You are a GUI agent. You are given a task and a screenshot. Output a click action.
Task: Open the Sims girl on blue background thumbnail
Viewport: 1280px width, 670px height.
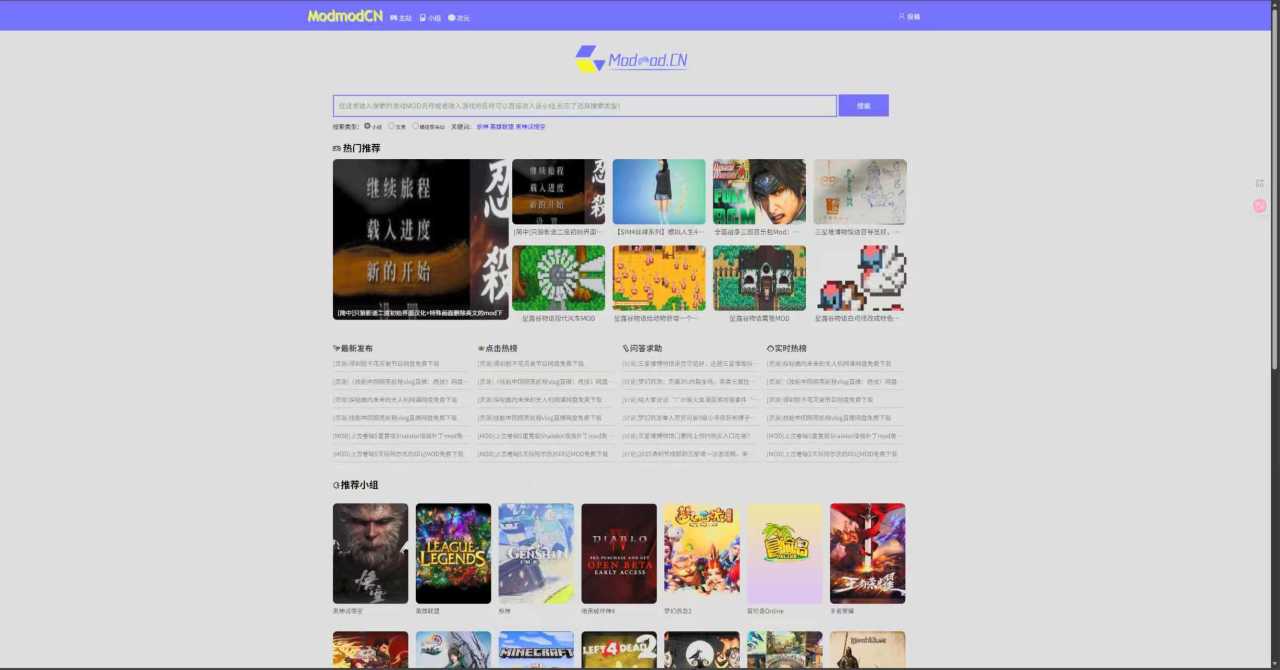[x=659, y=192]
